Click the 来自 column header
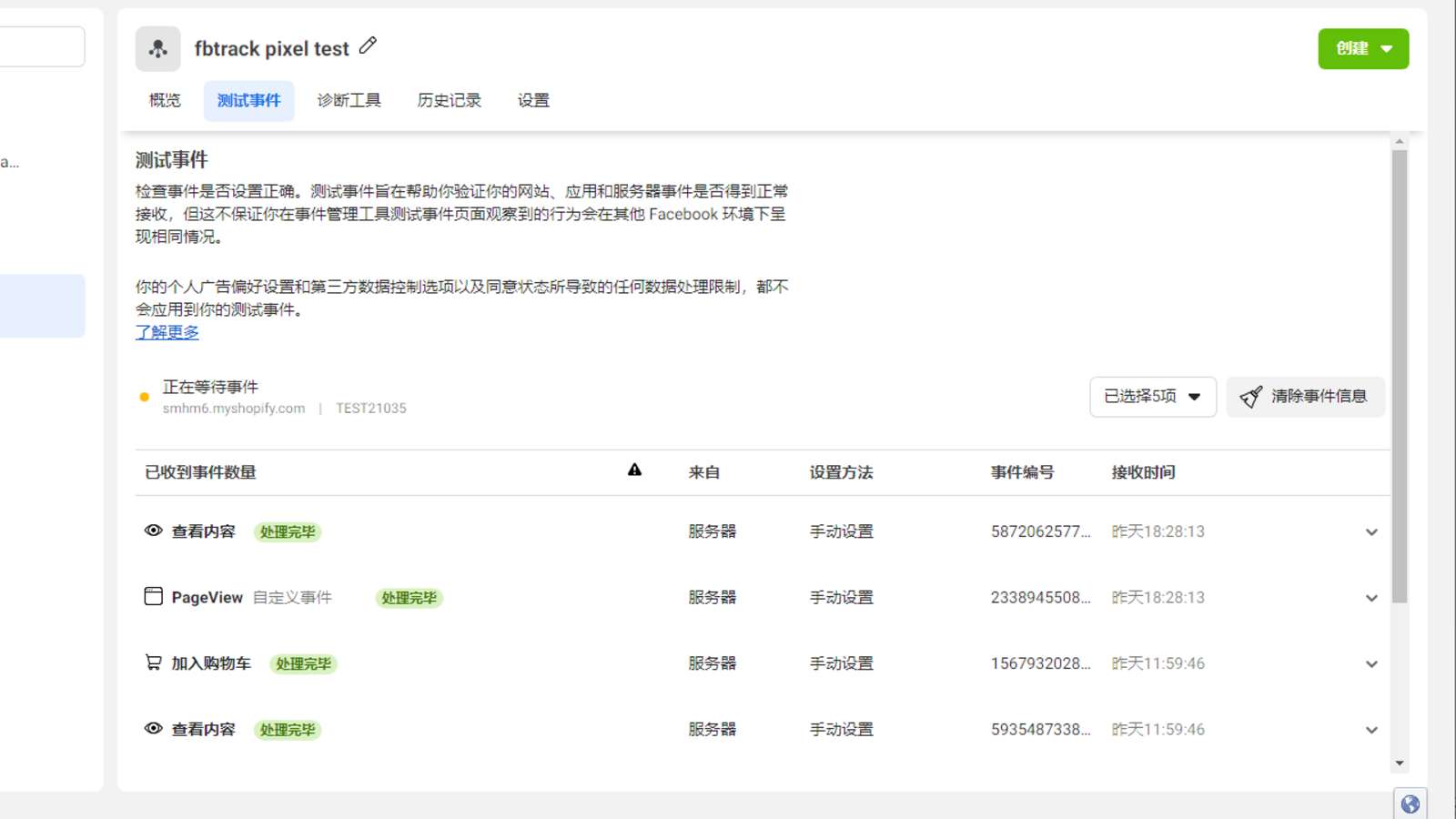1456x819 pixels. tap(703, 472)
